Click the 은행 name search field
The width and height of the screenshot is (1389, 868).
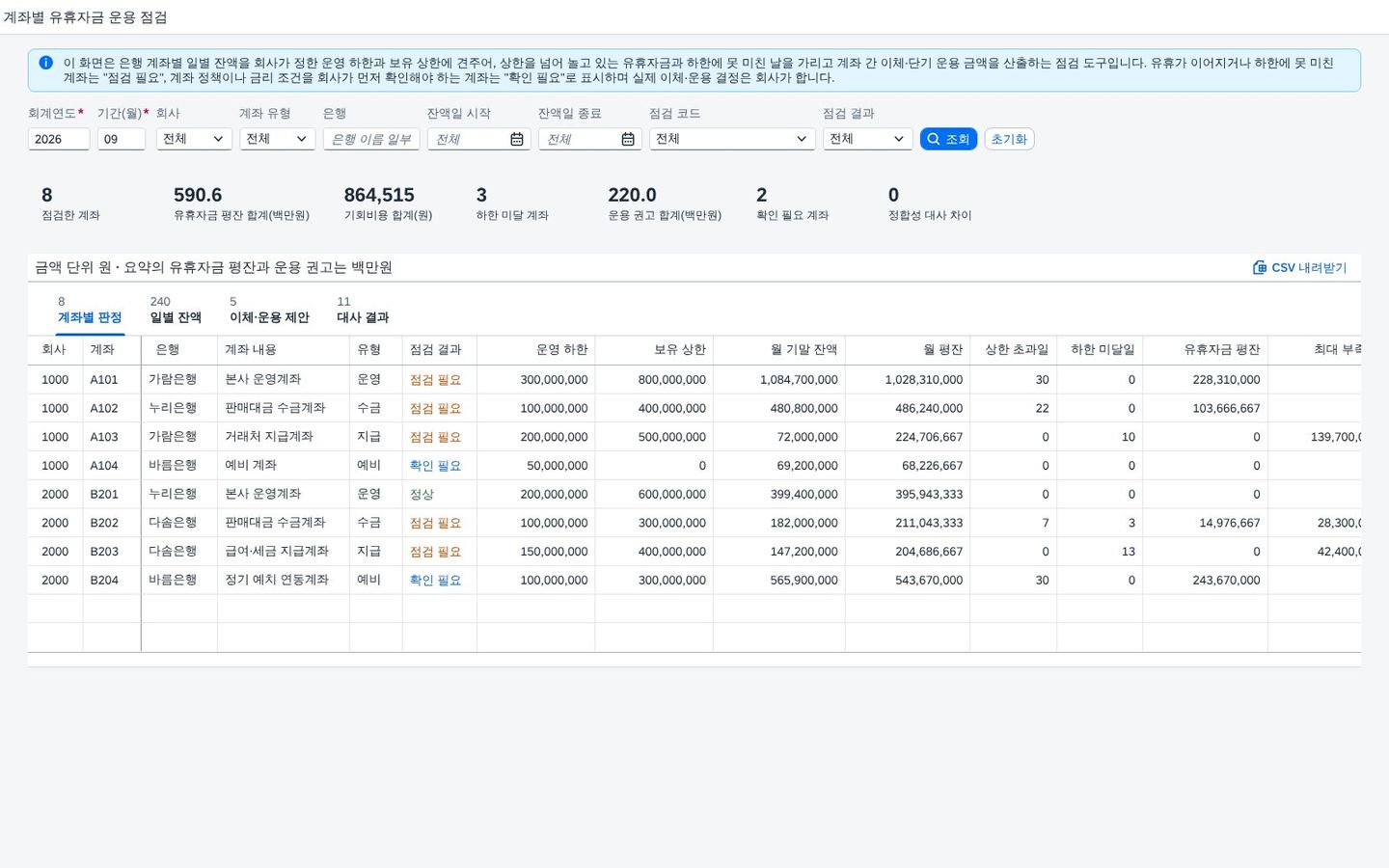(x=371, y=139)
